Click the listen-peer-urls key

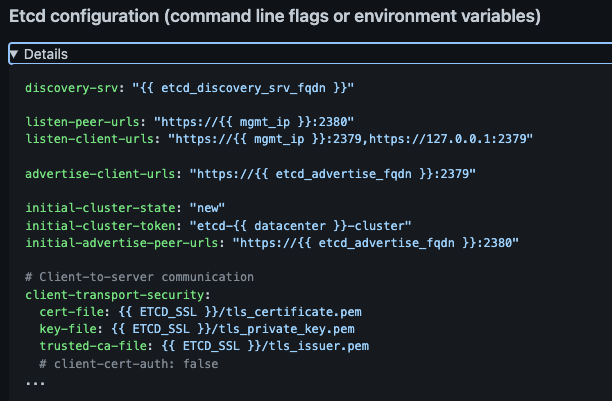82,122
